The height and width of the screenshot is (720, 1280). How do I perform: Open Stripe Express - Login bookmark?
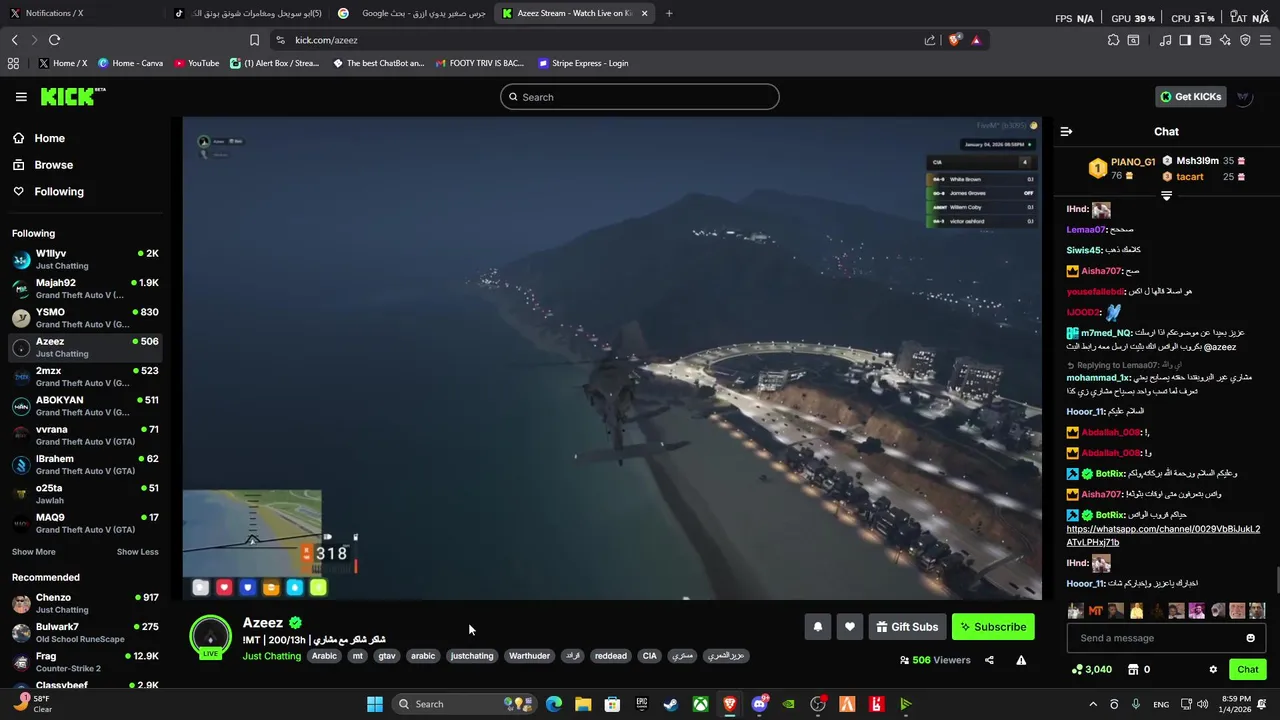tap(583, 63)
